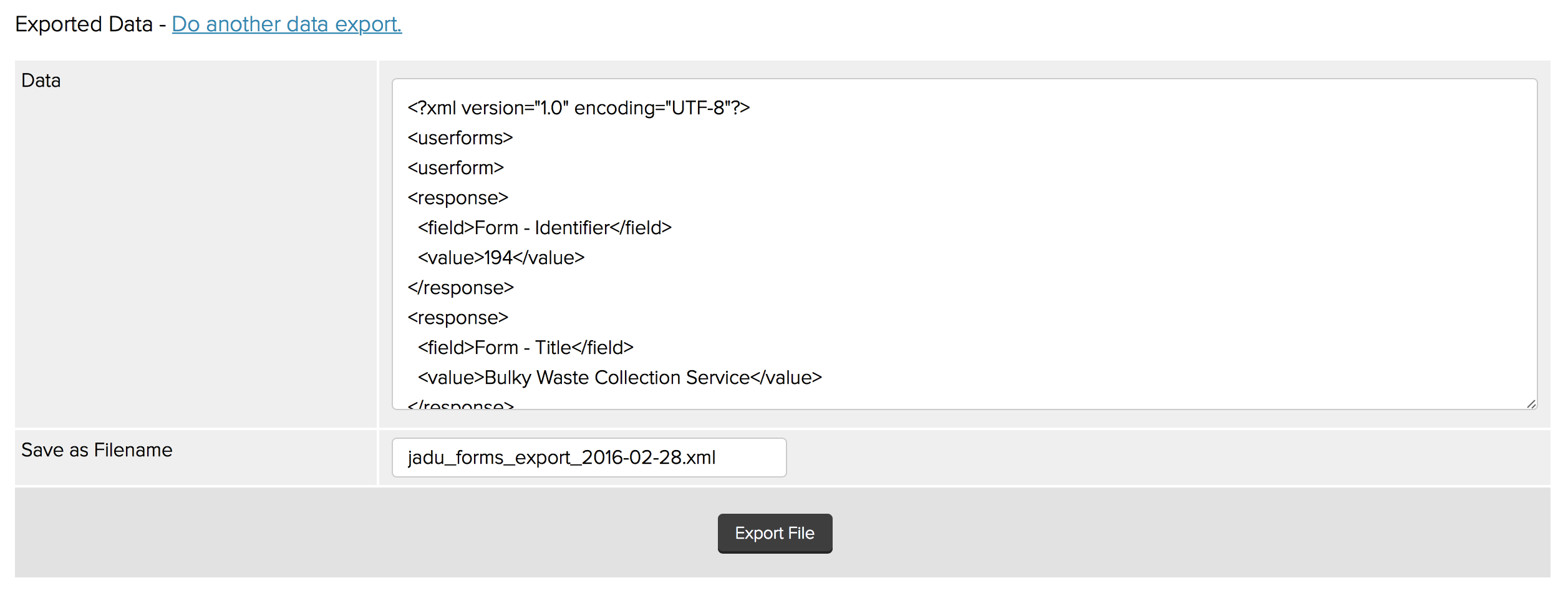Screen dimensions: 1568x603
Task: Place cursor on the <userforms> line
Action: 460,138
